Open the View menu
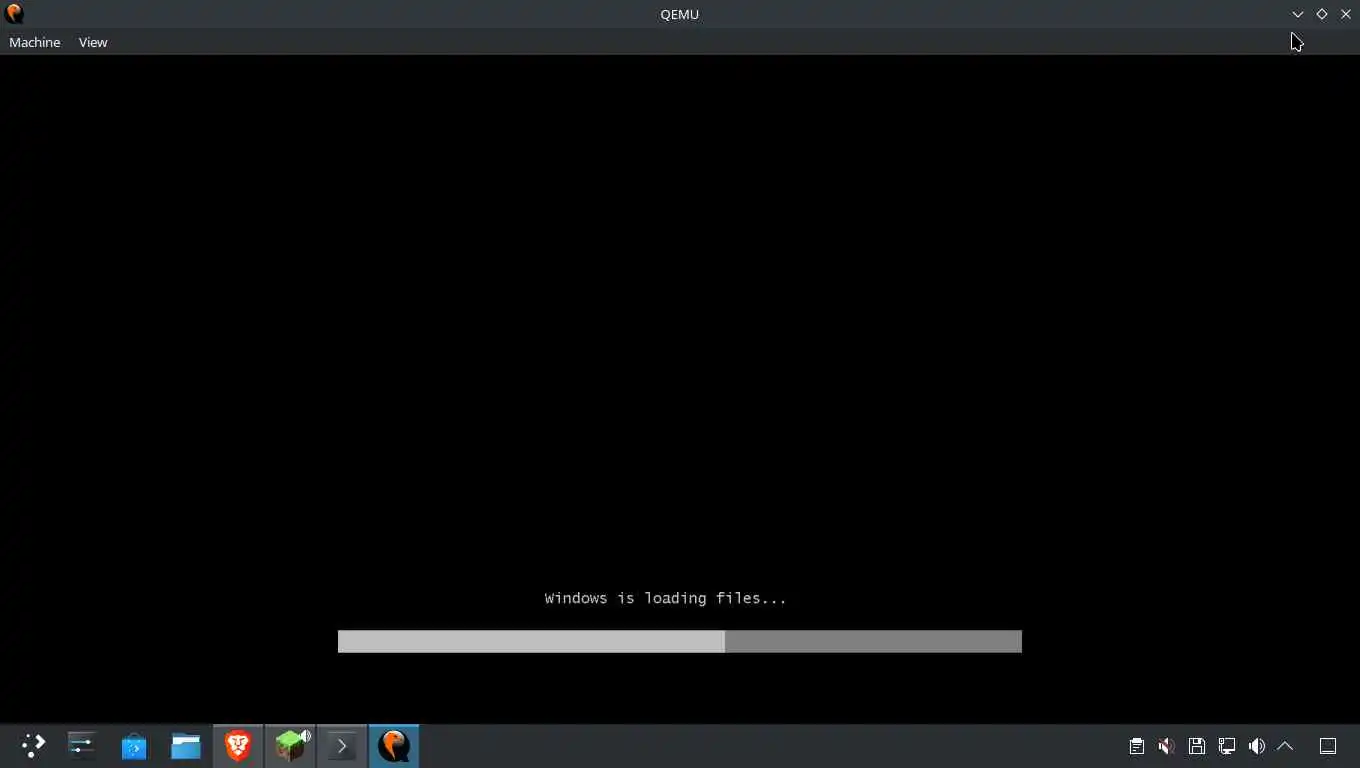 click(93, 42)
